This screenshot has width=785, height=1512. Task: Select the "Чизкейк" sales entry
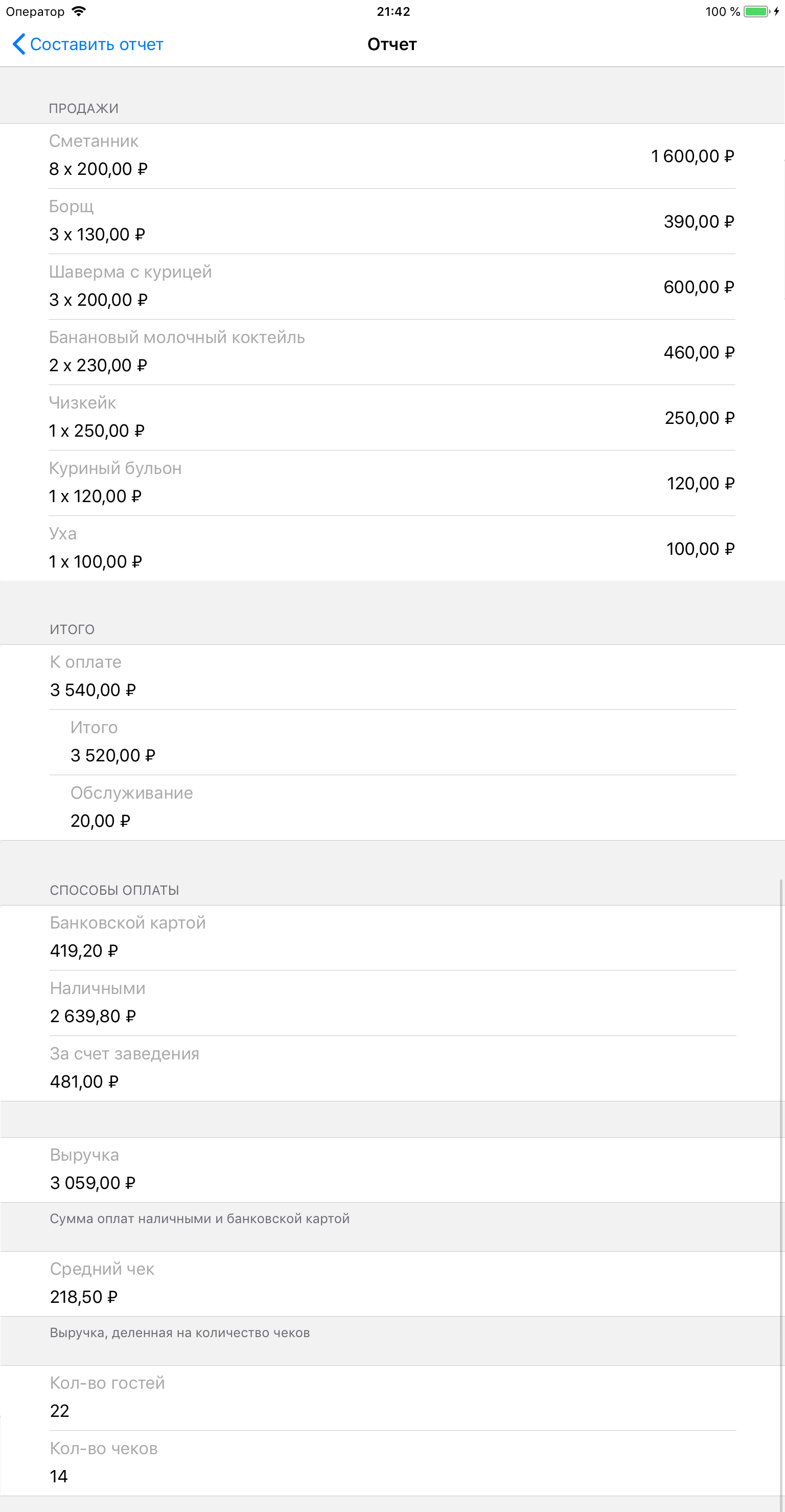tap(392, 417)
